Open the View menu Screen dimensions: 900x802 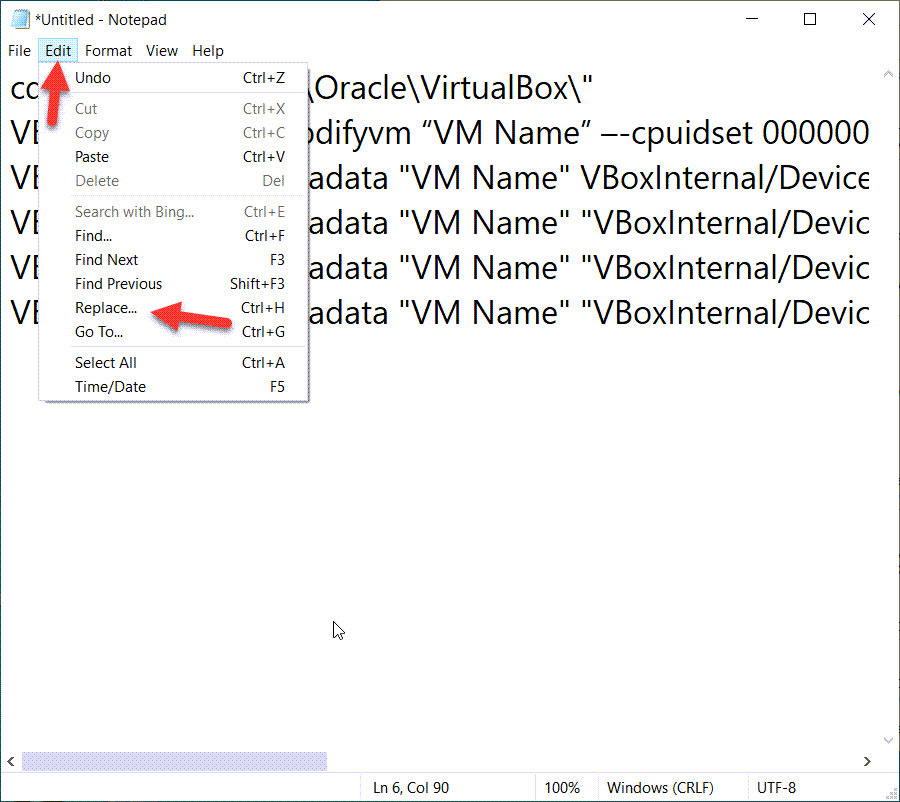pos(161,51)
